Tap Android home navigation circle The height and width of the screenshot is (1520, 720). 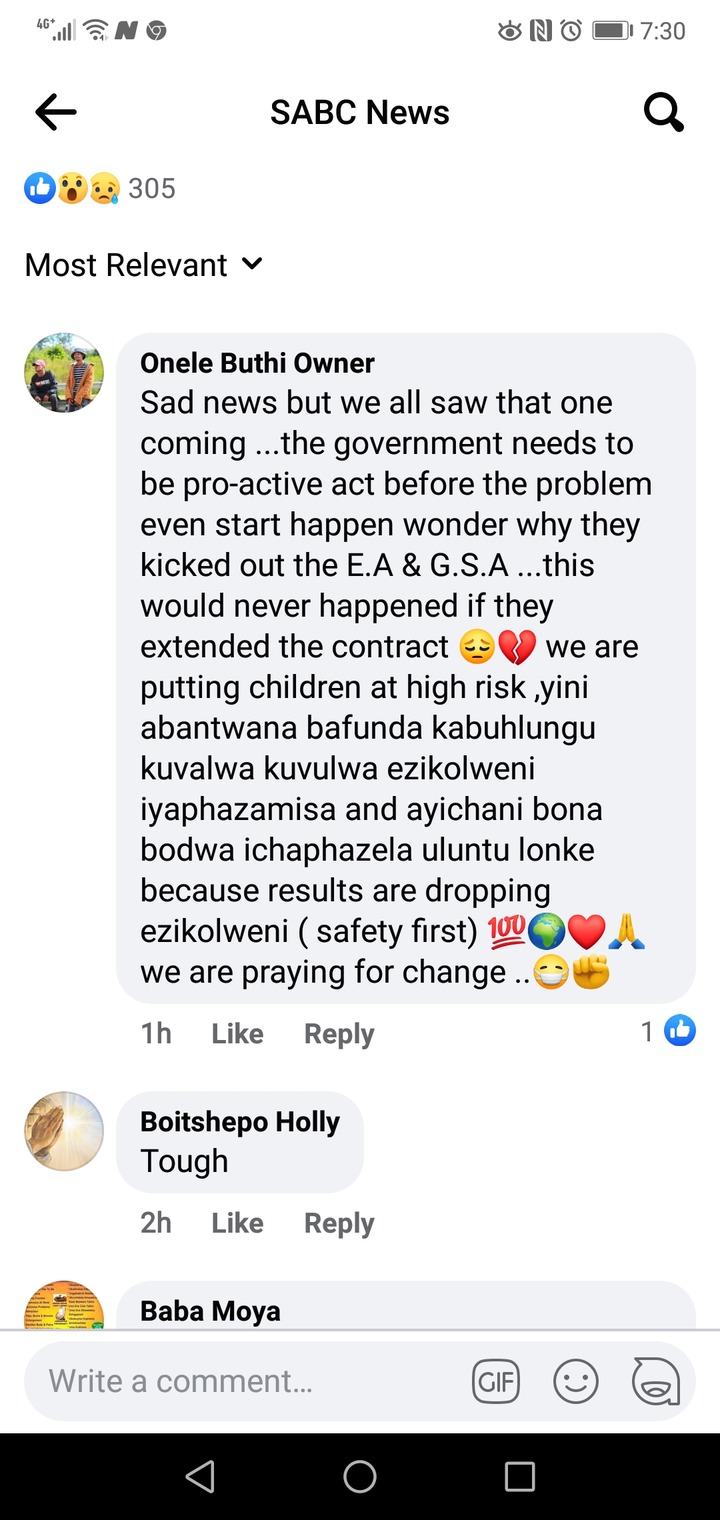coord(360,1476)
